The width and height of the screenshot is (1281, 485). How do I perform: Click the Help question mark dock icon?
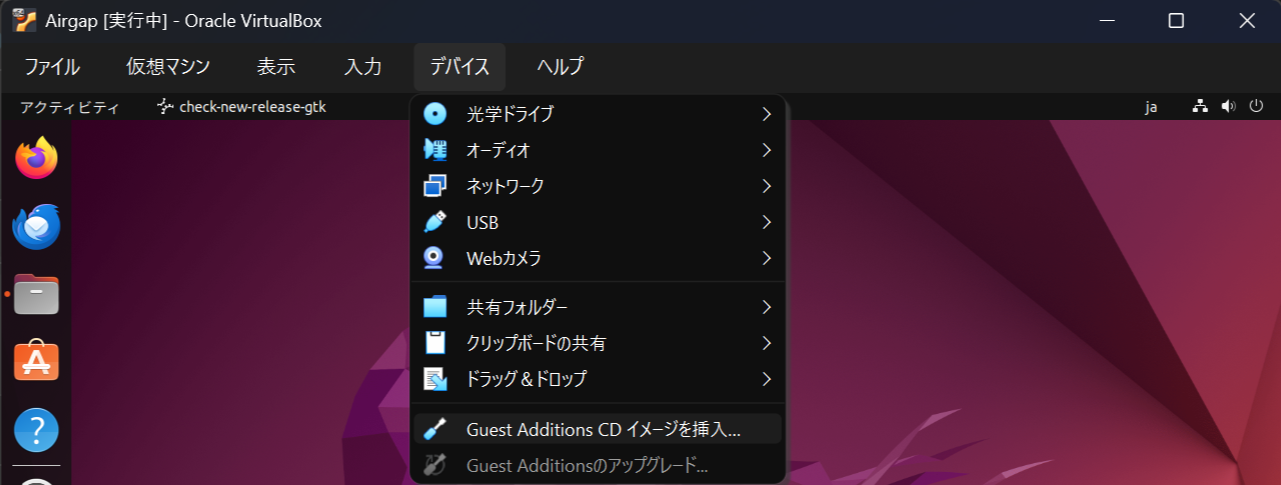pos(37,430)
